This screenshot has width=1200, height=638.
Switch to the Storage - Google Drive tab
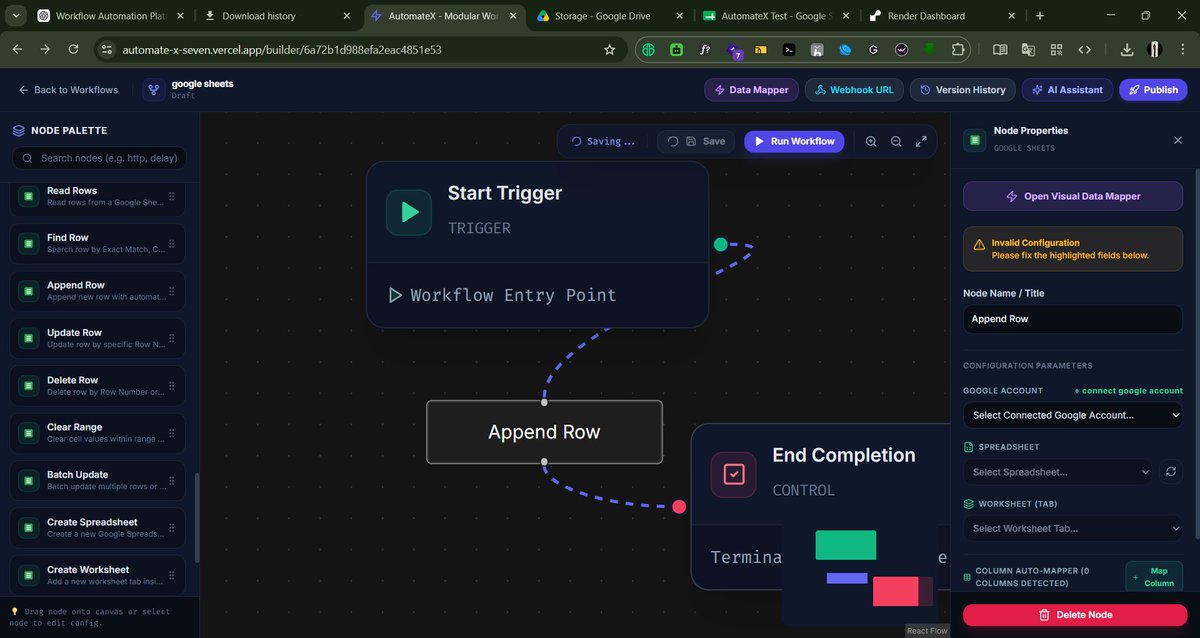(608, 16)
